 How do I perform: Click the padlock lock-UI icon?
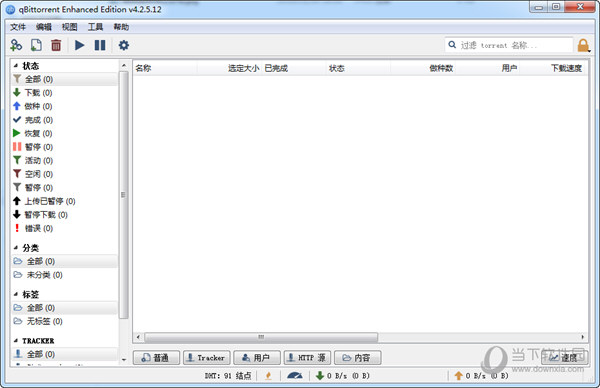(x=583, y=45)
